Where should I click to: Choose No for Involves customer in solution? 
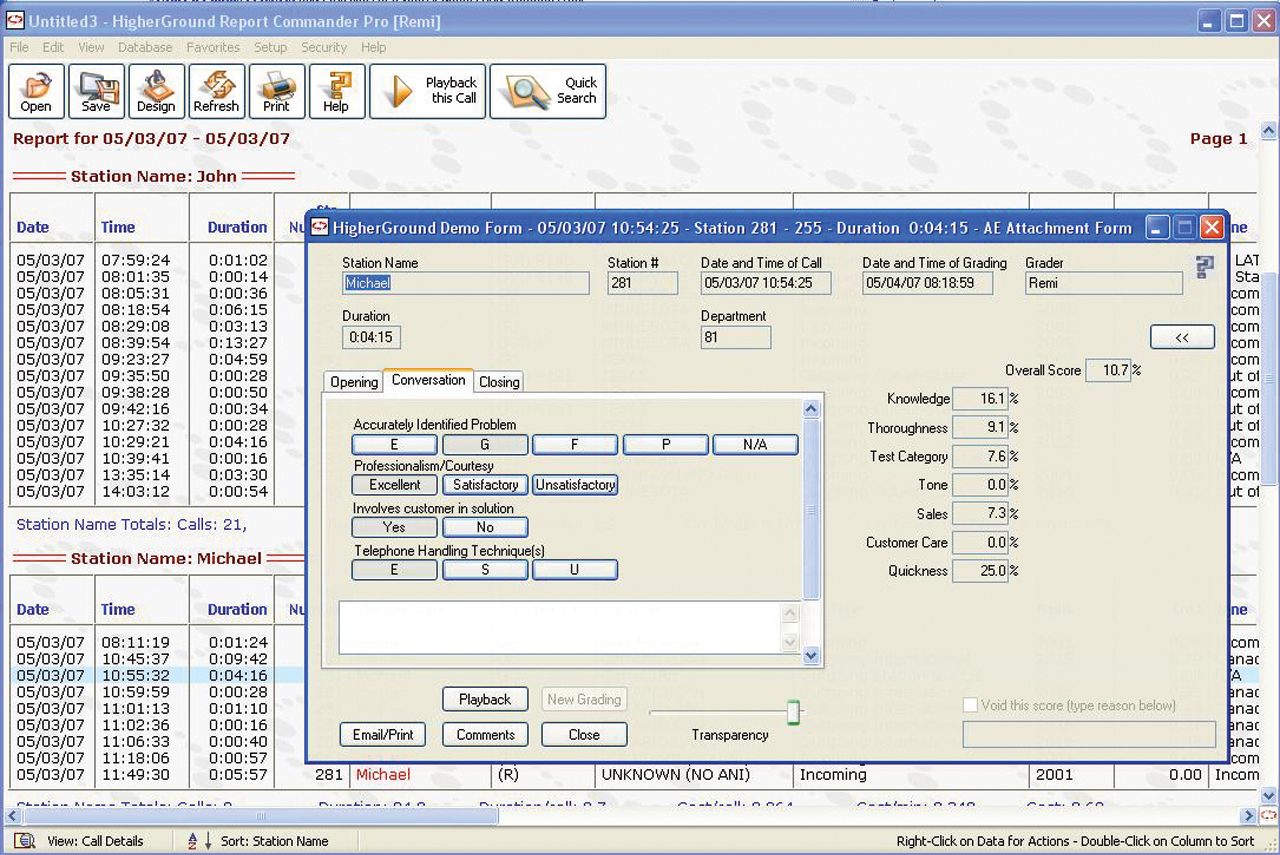click(x=485, y=527)
